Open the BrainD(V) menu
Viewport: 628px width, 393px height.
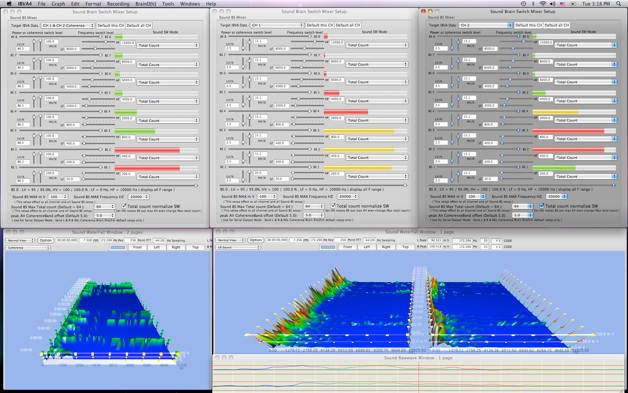tap(146, 4)
